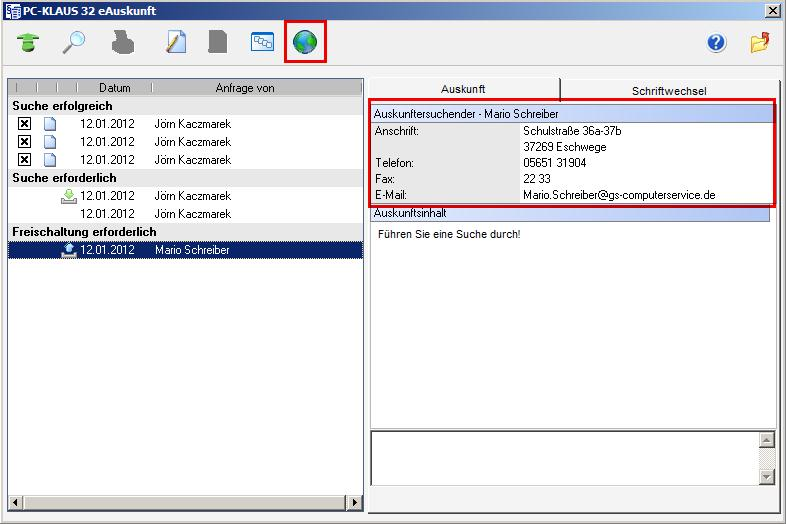Toggle the first checkbox under Suche erfolgreich
This screenshot has height=524, width=786.
click(25, 124)
